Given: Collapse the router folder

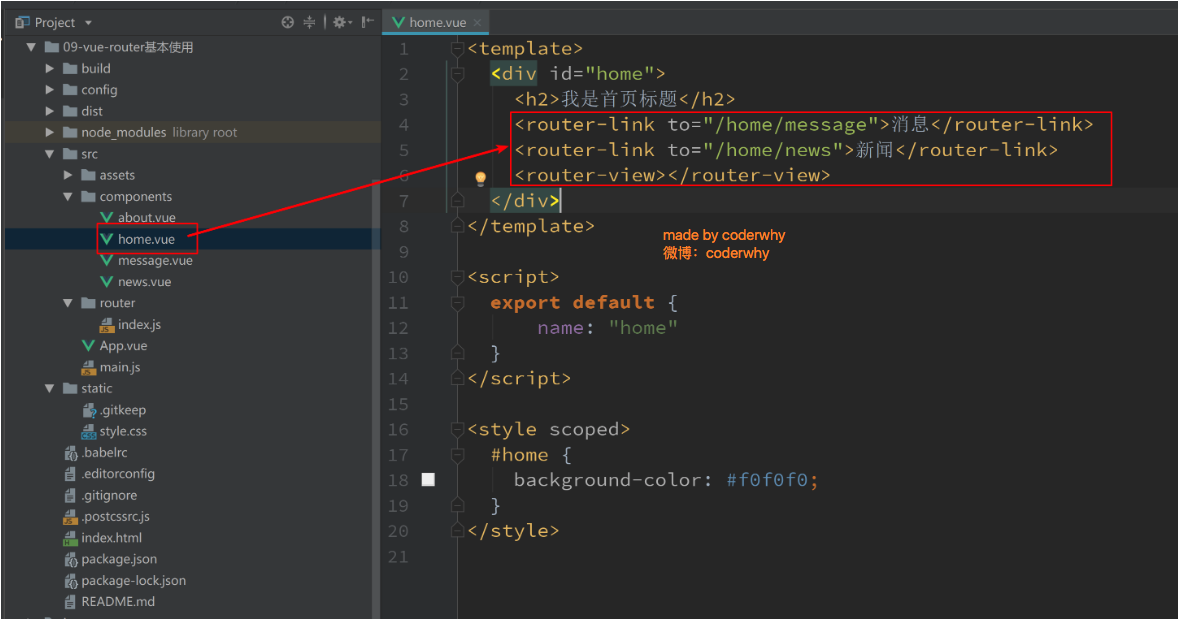Looking at the screenshot, I should click(x=68, y=303).
